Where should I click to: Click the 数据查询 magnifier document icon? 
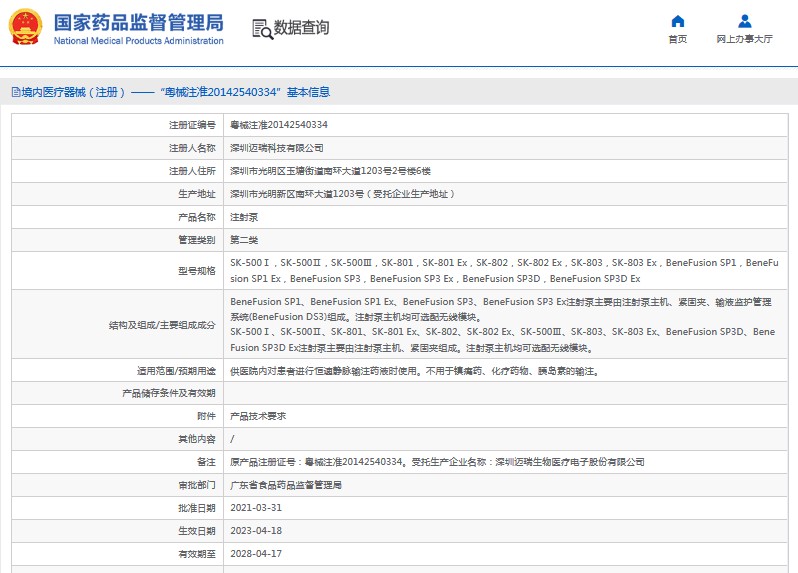[262, 29]
